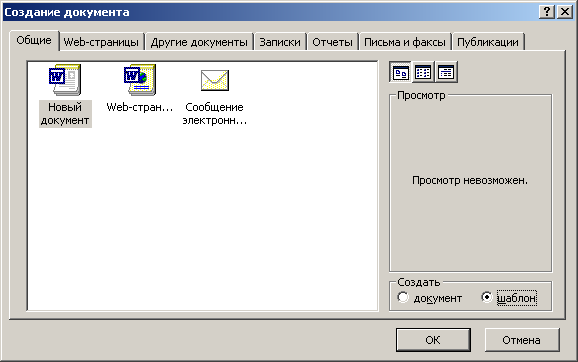578x362 pixels.
Task: Open the Публикации tab
Action: tap(488, 42)
